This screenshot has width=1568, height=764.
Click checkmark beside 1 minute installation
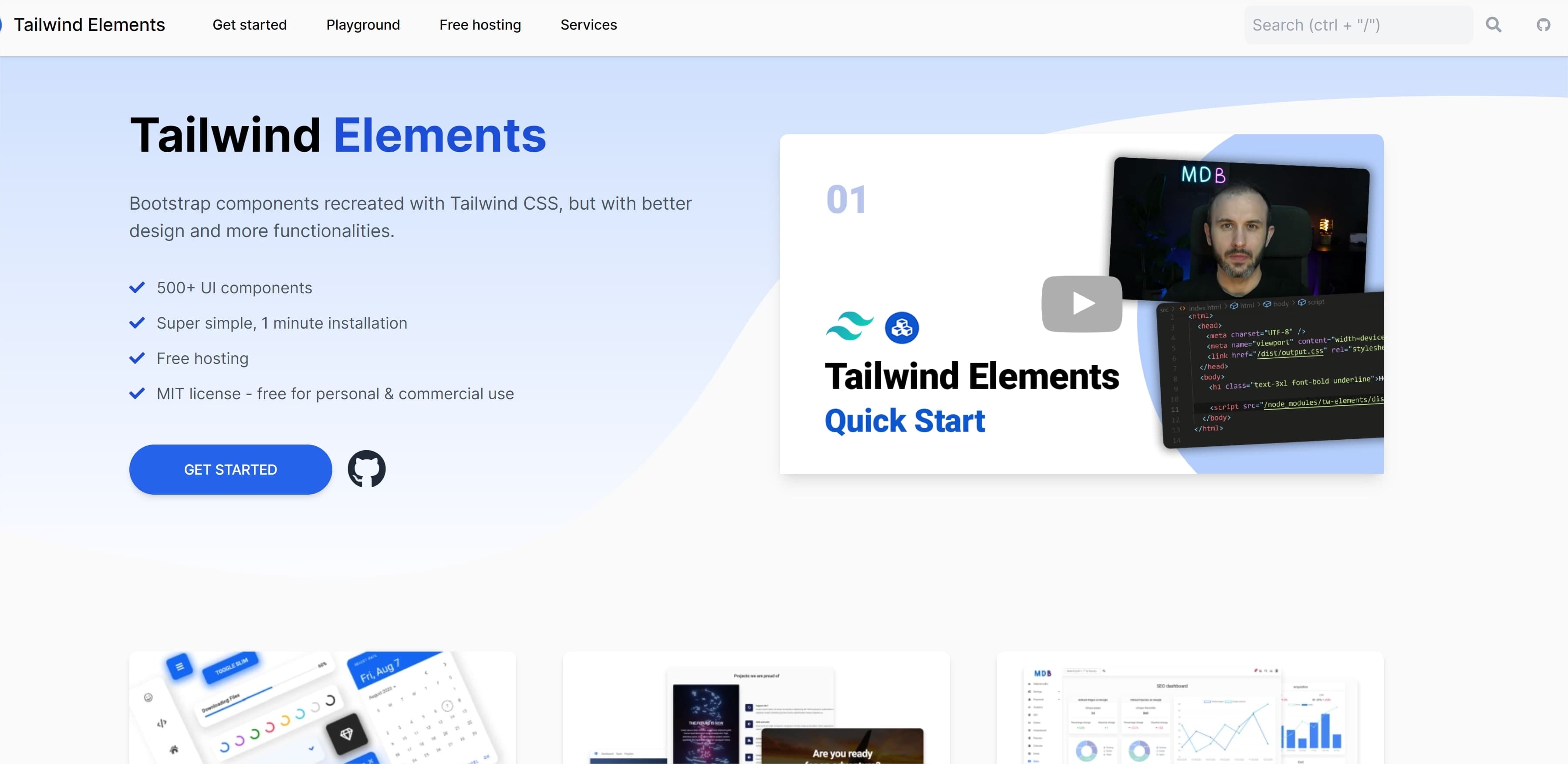[137, 323]
